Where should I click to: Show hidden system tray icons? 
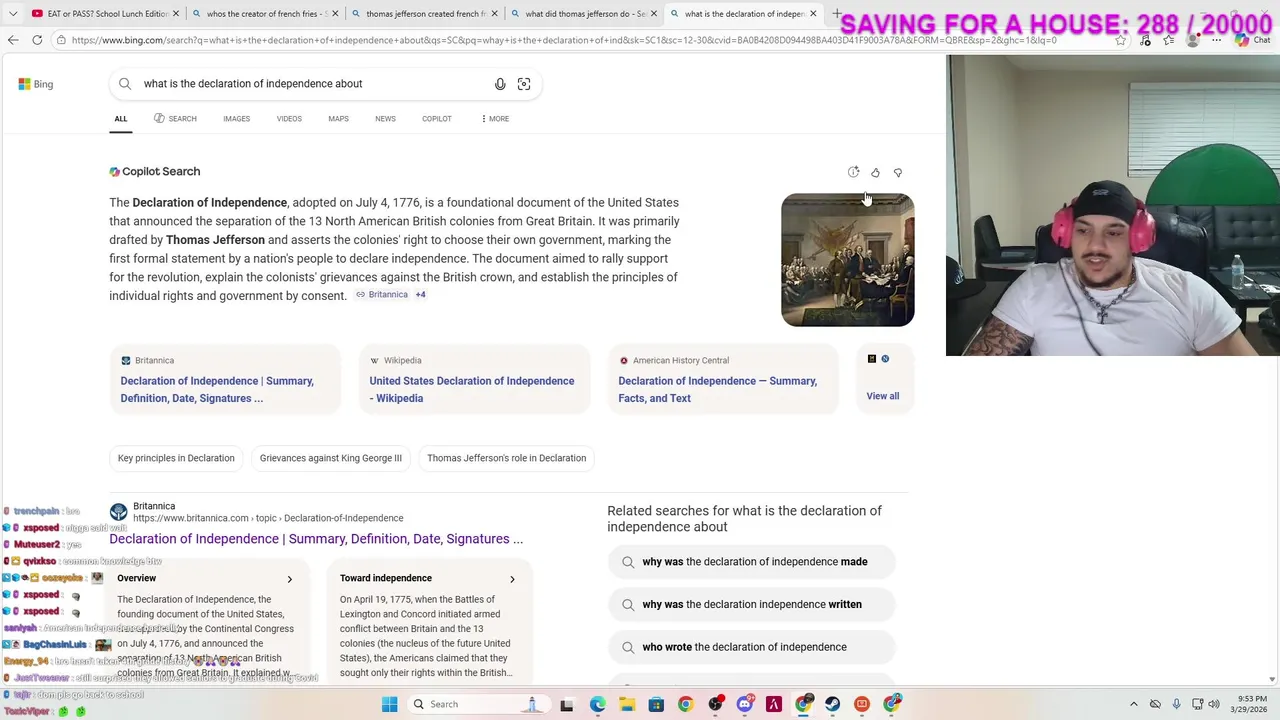click(1133, 704)
